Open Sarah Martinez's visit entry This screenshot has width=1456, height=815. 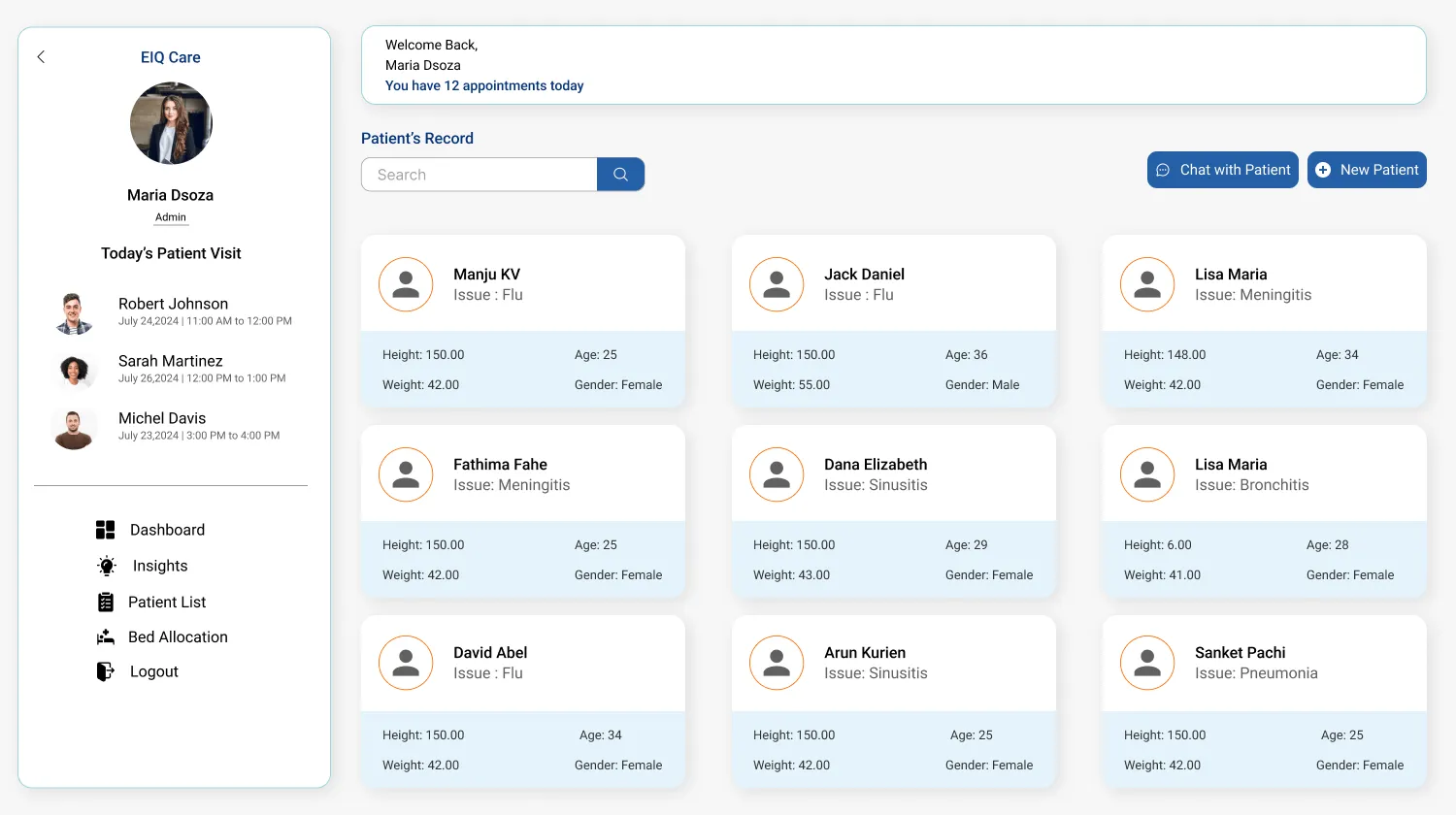(171, 369)
